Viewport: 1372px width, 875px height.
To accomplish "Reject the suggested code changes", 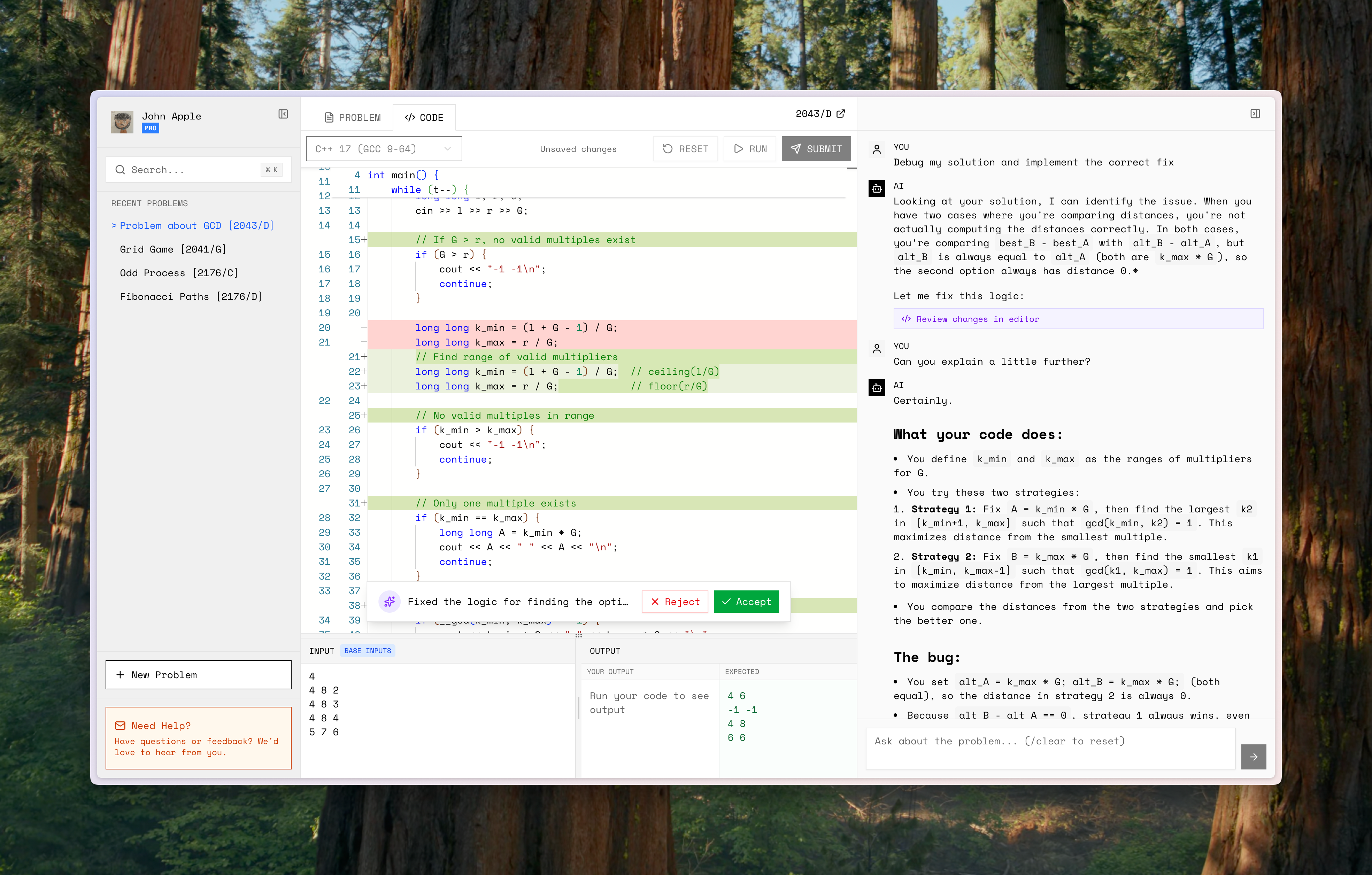I will 675,602.
